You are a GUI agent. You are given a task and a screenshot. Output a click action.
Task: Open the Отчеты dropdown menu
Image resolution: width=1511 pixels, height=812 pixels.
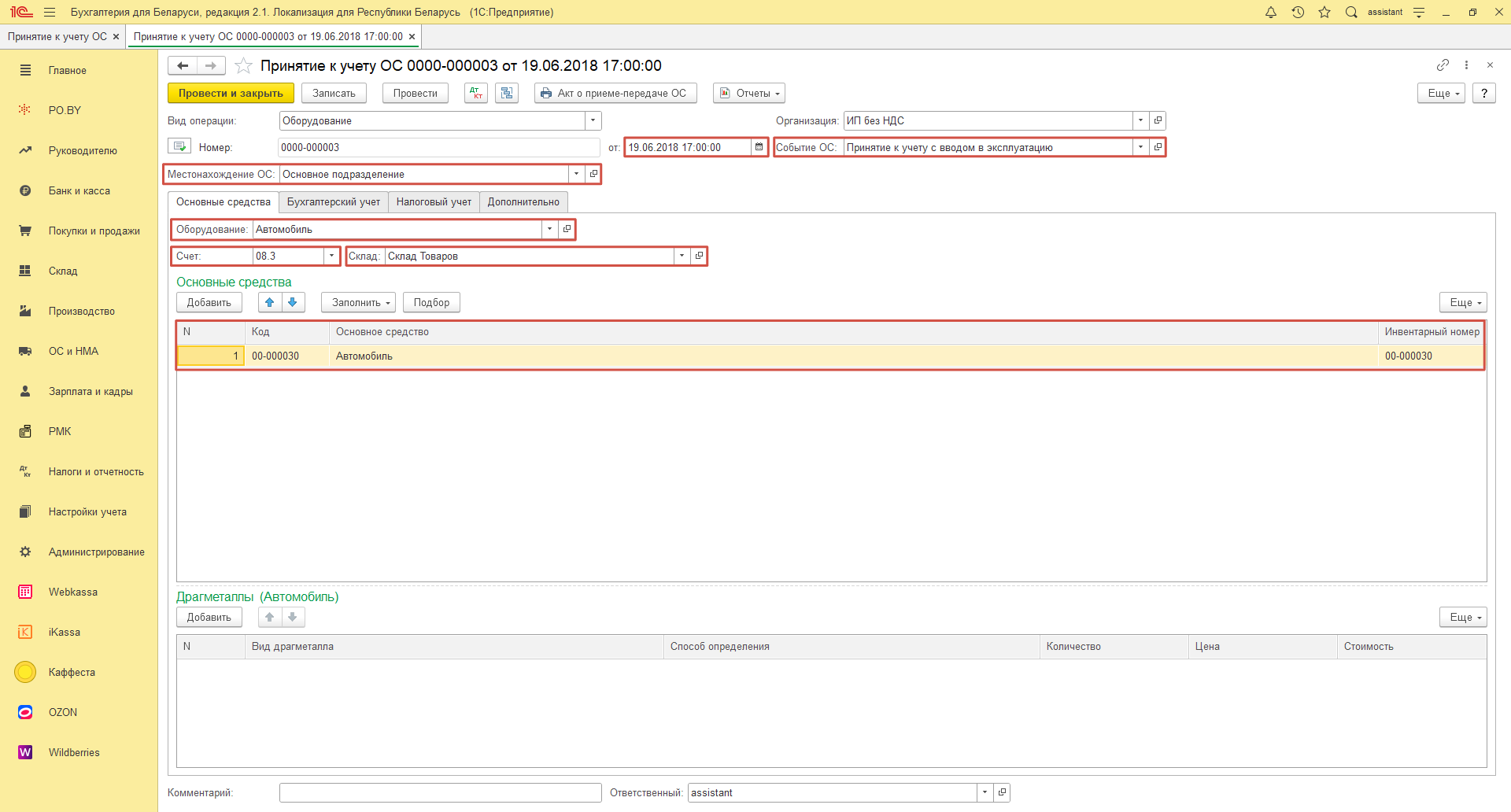pyautogui.click(x=749, y=93)
